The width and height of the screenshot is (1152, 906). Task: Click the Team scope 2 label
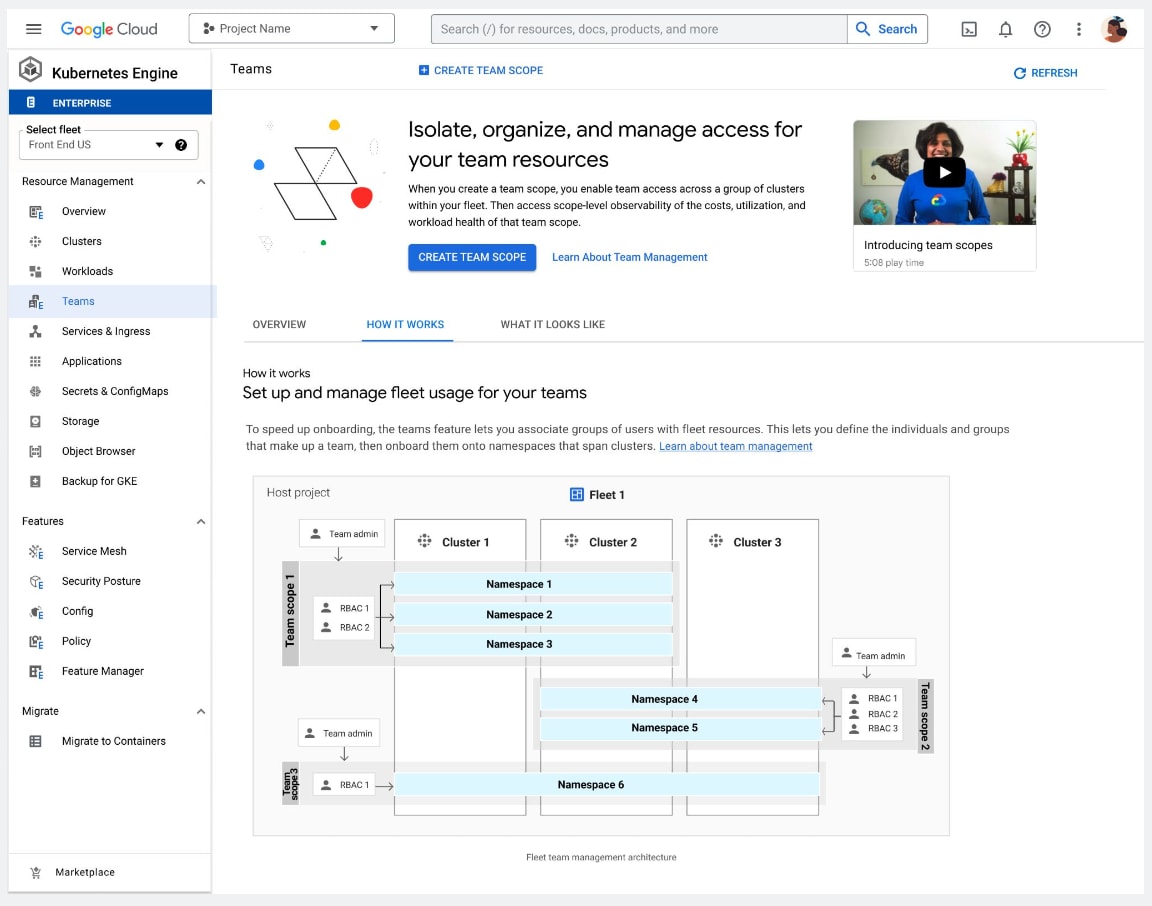(x=925, y=716)
